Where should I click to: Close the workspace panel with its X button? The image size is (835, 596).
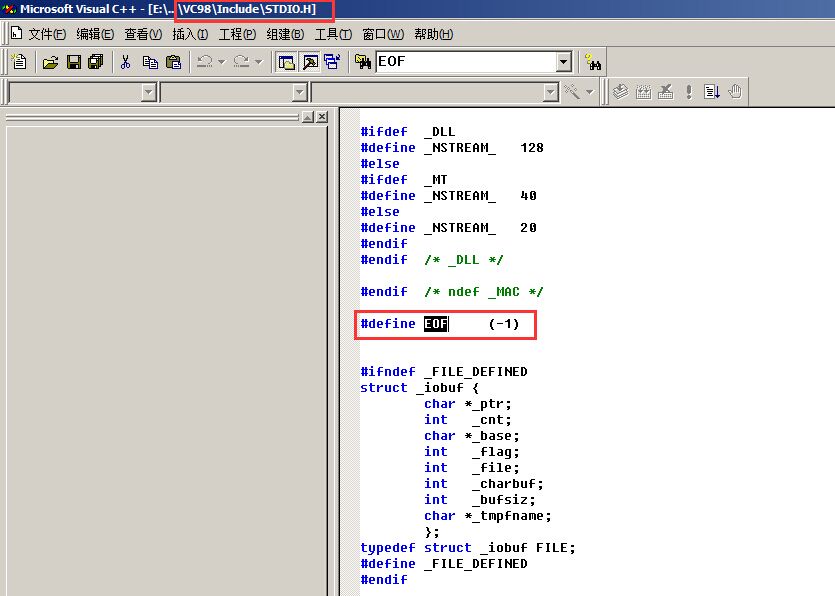[x=321, y=117]
